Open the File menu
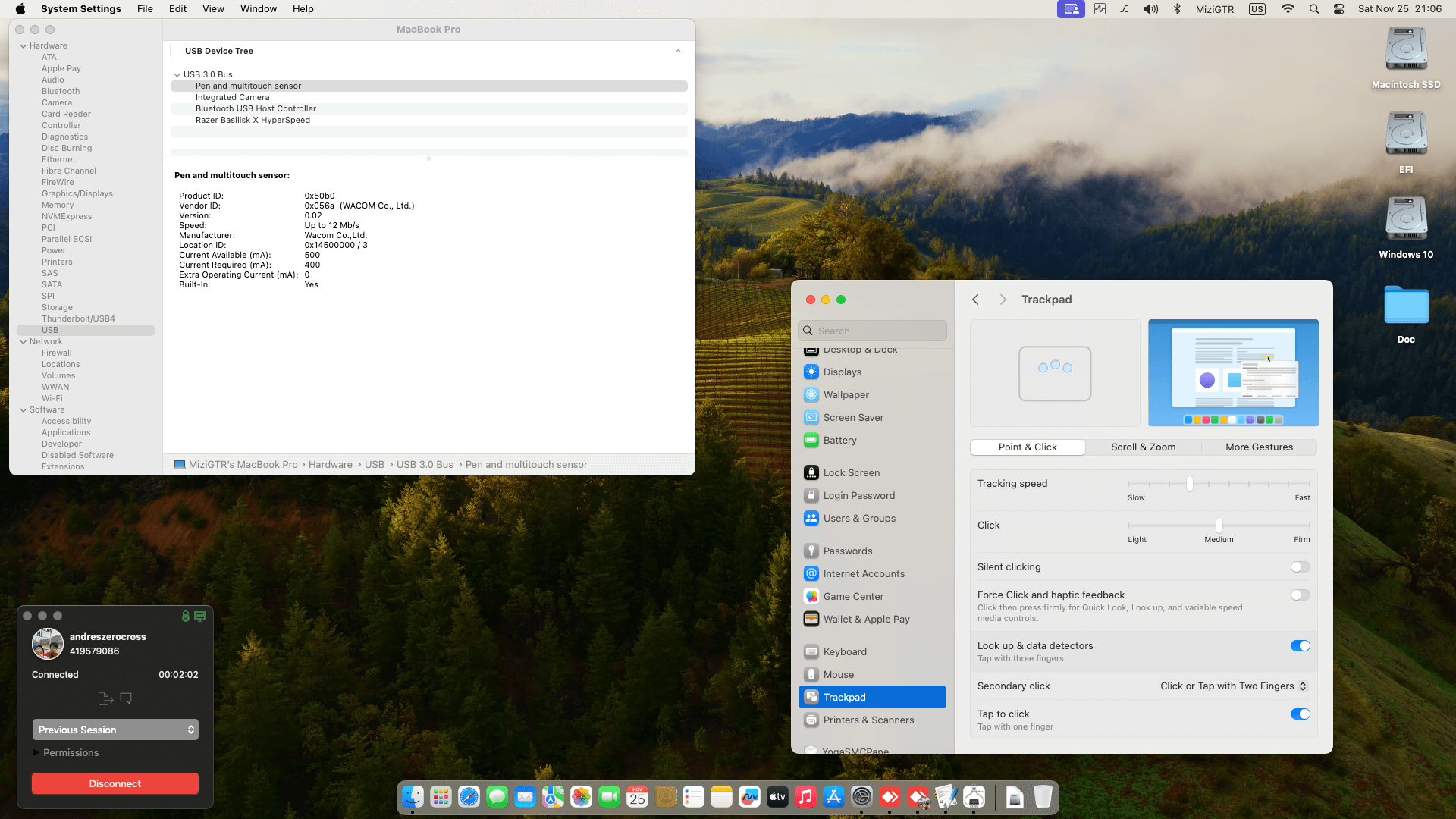1456x819 pixels. click(x=145, y=9)
